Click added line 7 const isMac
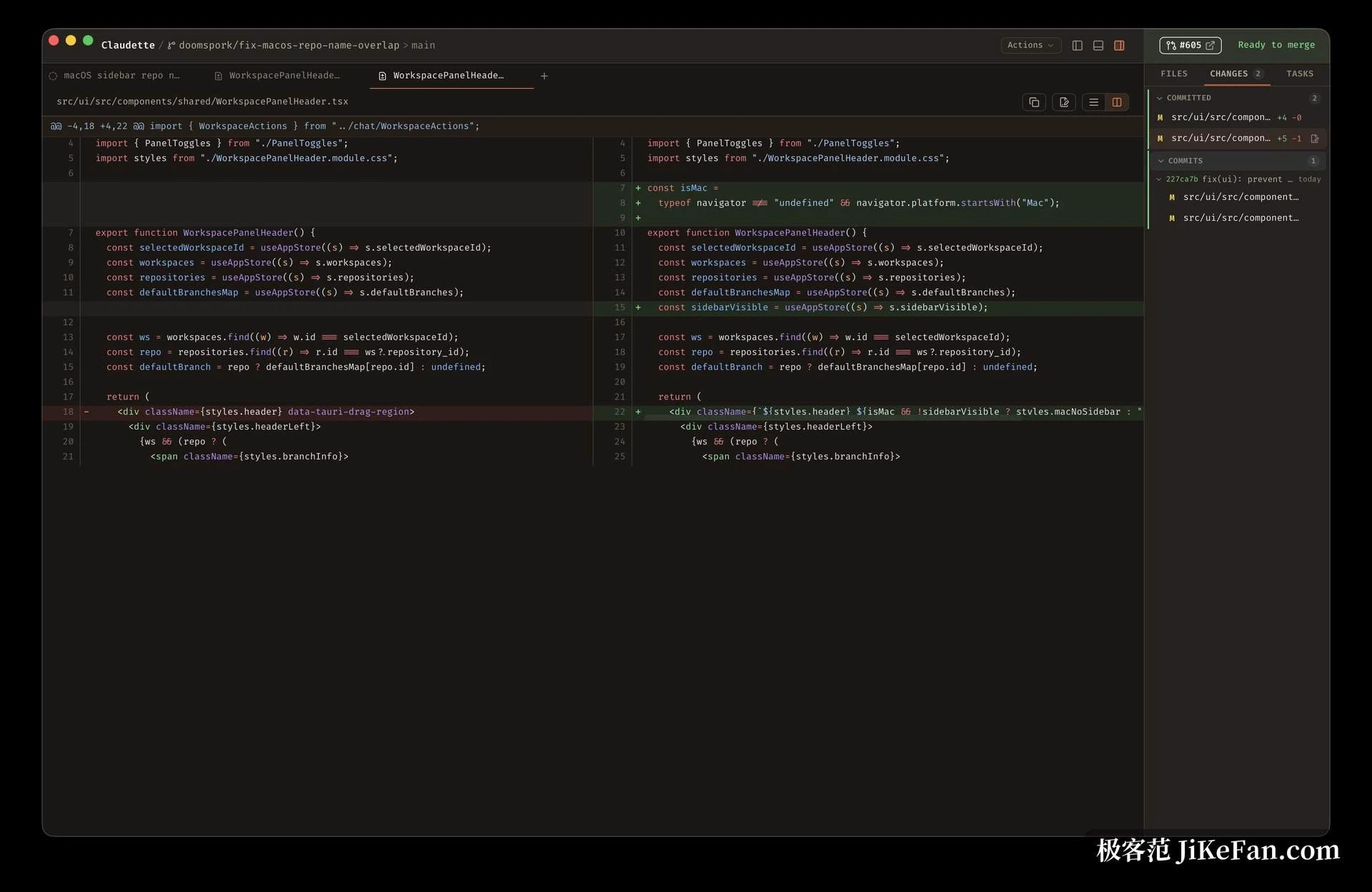The image size is (1372, 892). (682, 188)
